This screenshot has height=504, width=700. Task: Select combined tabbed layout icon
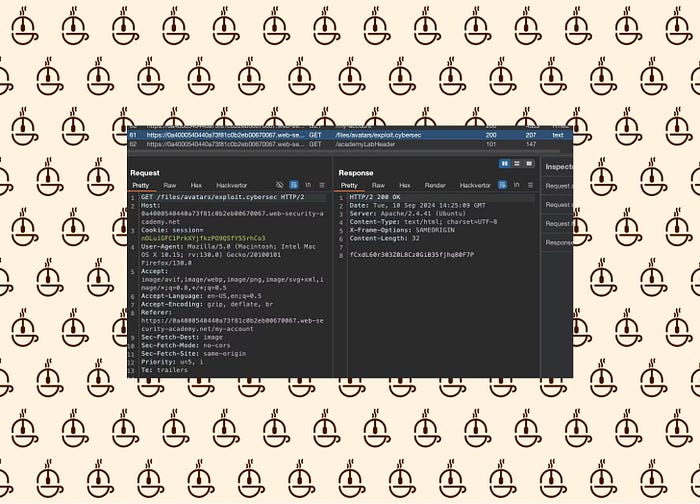click(x=529, y=163)
